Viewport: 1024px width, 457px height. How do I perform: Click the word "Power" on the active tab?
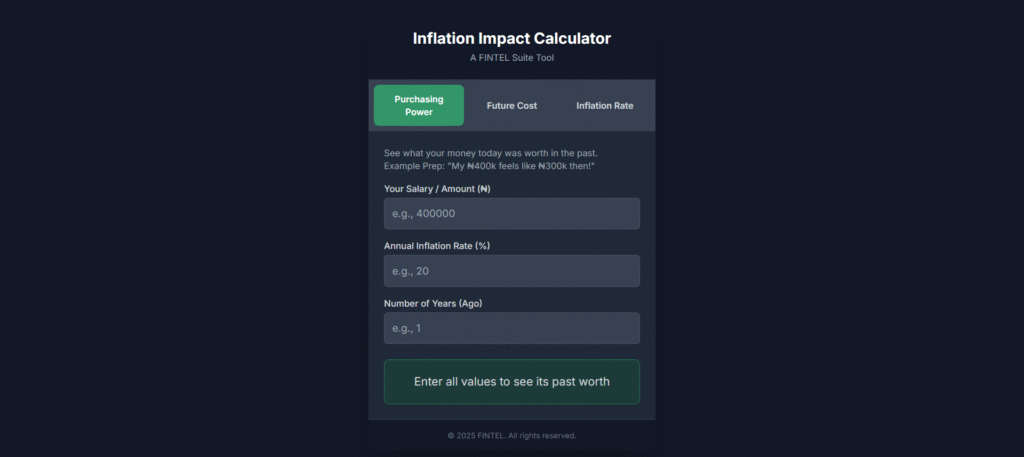(418, 112)
